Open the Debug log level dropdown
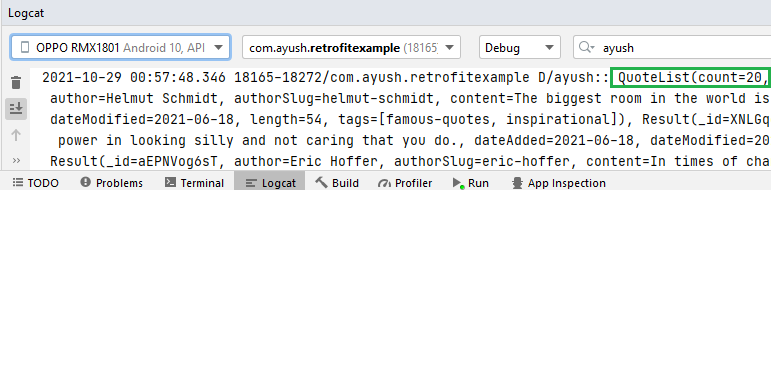The image size is (771, 376). (x=520, y=48)
